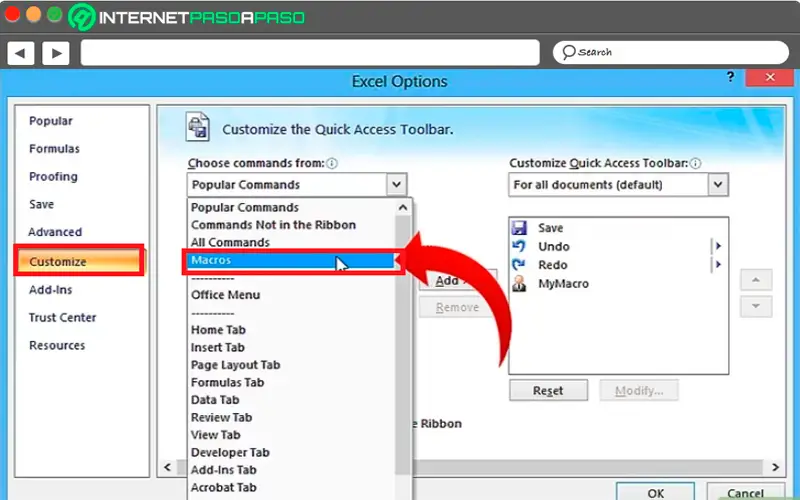Click the search magnifier icon
This screenshot has height=500, width=800.
568,52
